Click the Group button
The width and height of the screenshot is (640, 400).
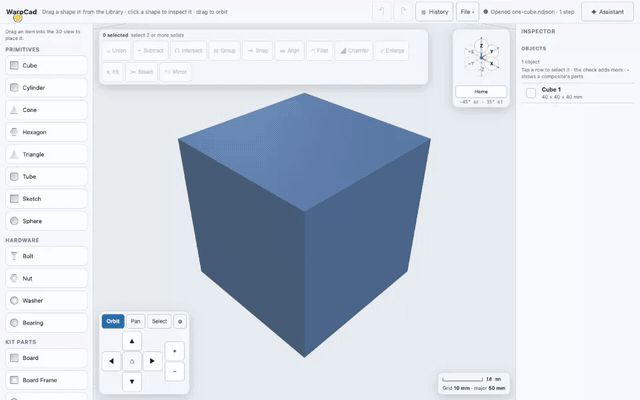(225, 51)
